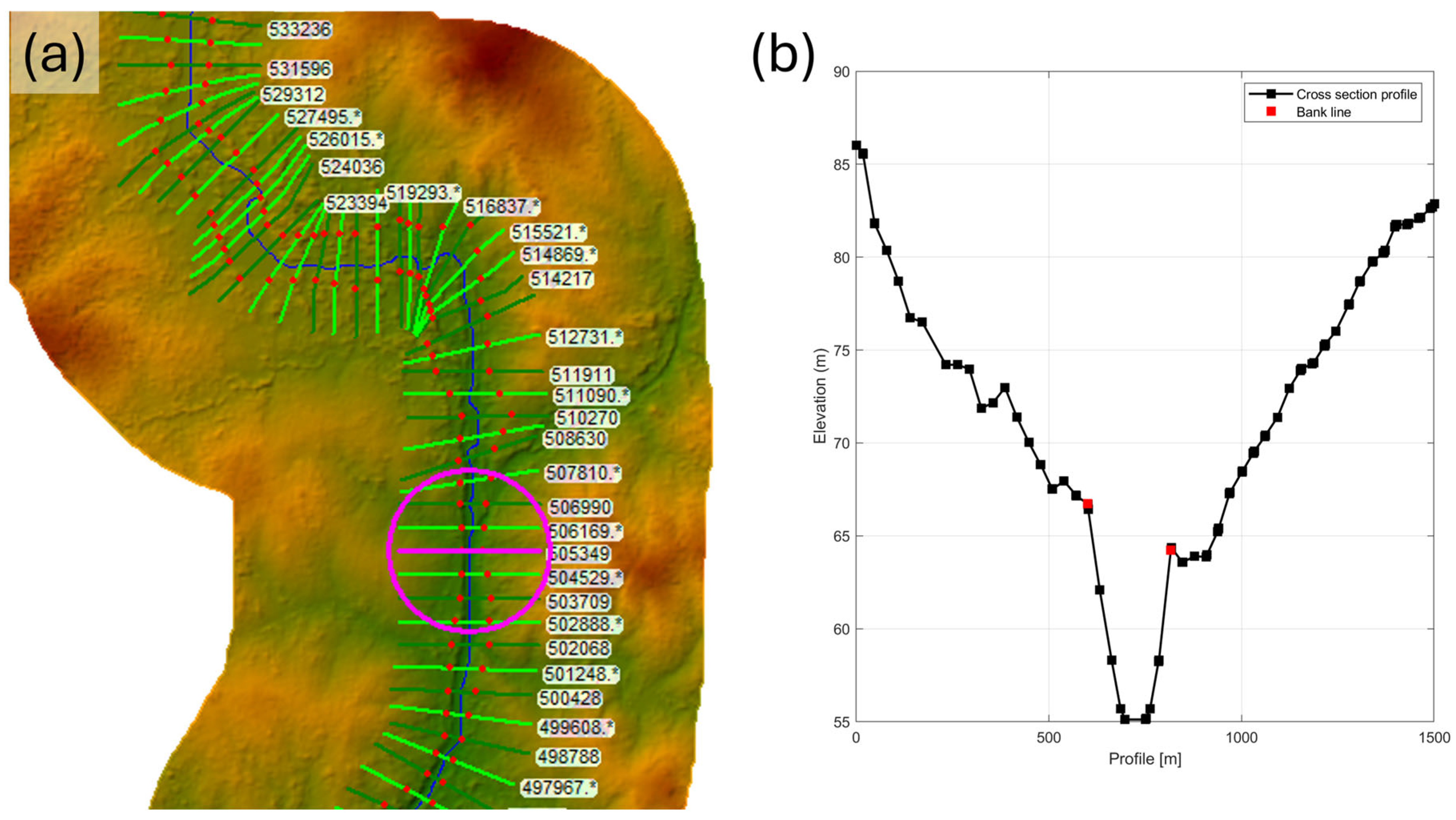This screenshot has height=820, width=1456.
Task: Click cross section label 505349
Action: 579,554
